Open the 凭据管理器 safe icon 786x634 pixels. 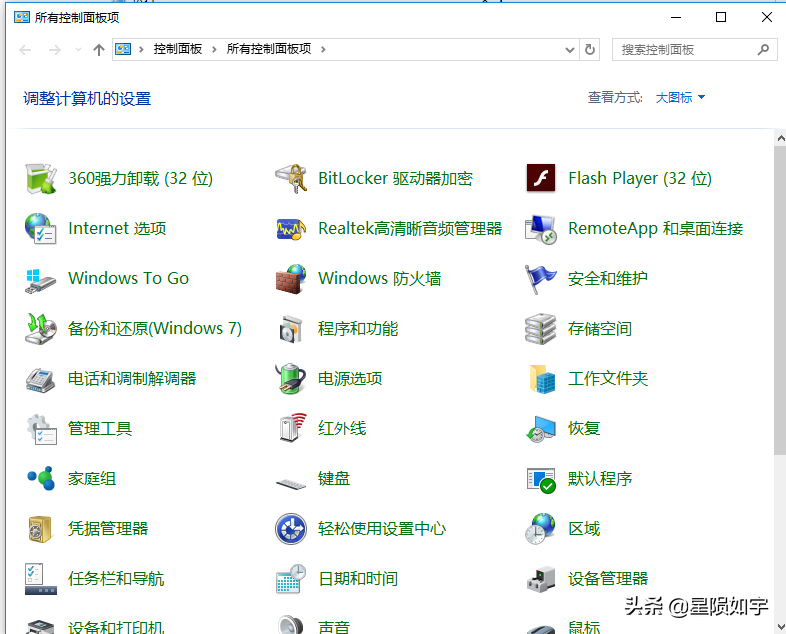(41, 529)
